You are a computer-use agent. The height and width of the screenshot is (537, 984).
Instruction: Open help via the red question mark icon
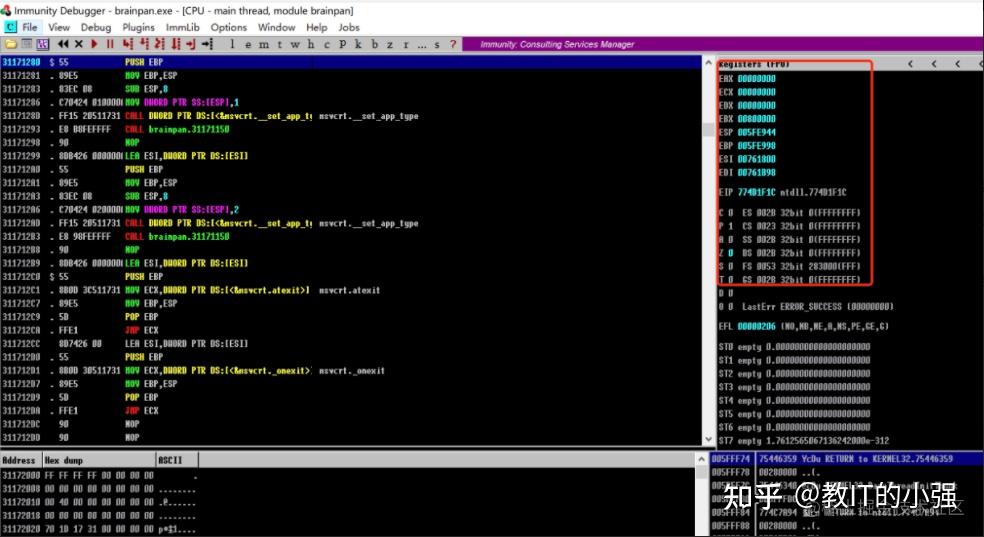point(453,44)
